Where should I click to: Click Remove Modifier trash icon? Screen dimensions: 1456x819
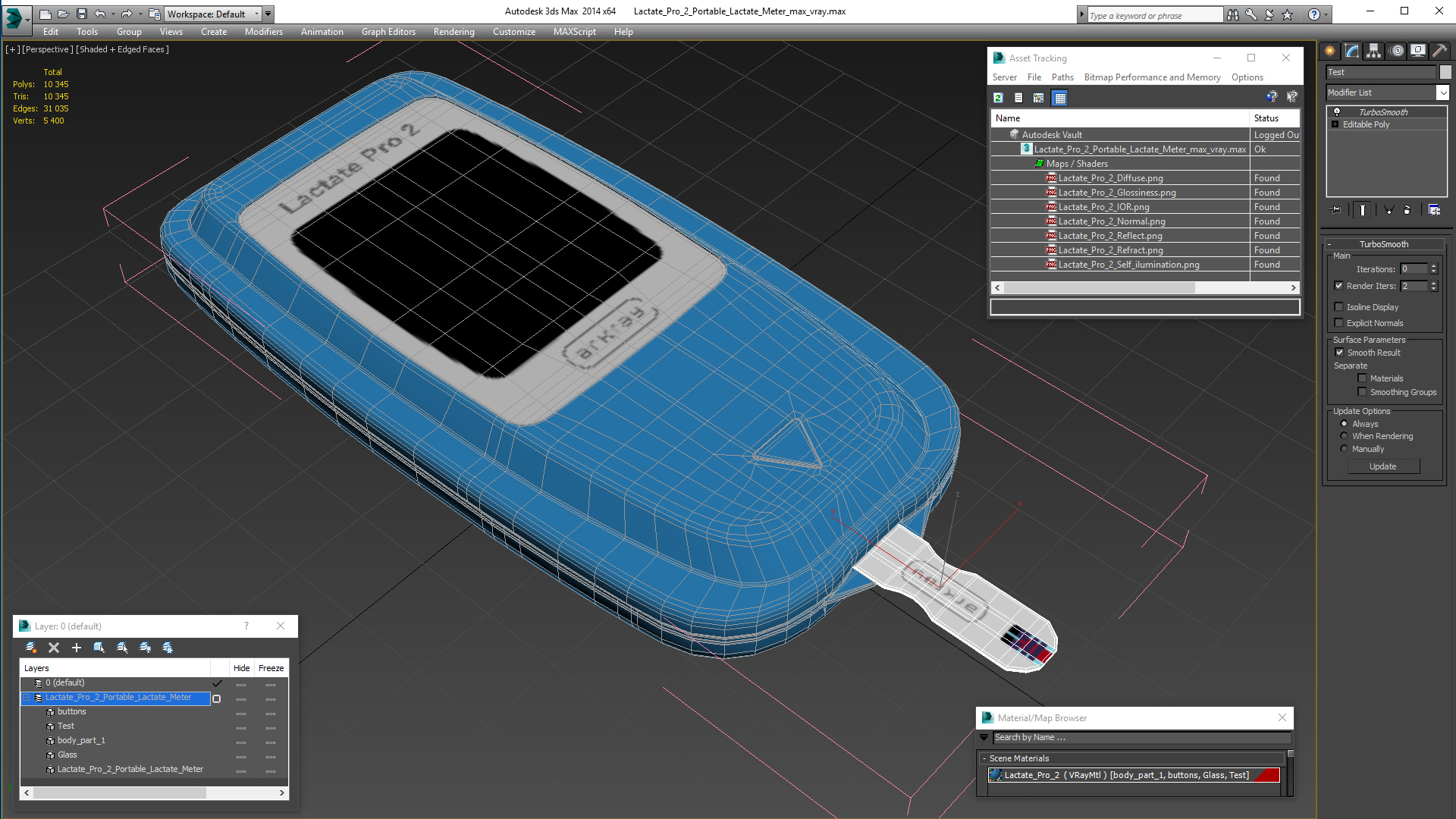(x=1407, y=210)
